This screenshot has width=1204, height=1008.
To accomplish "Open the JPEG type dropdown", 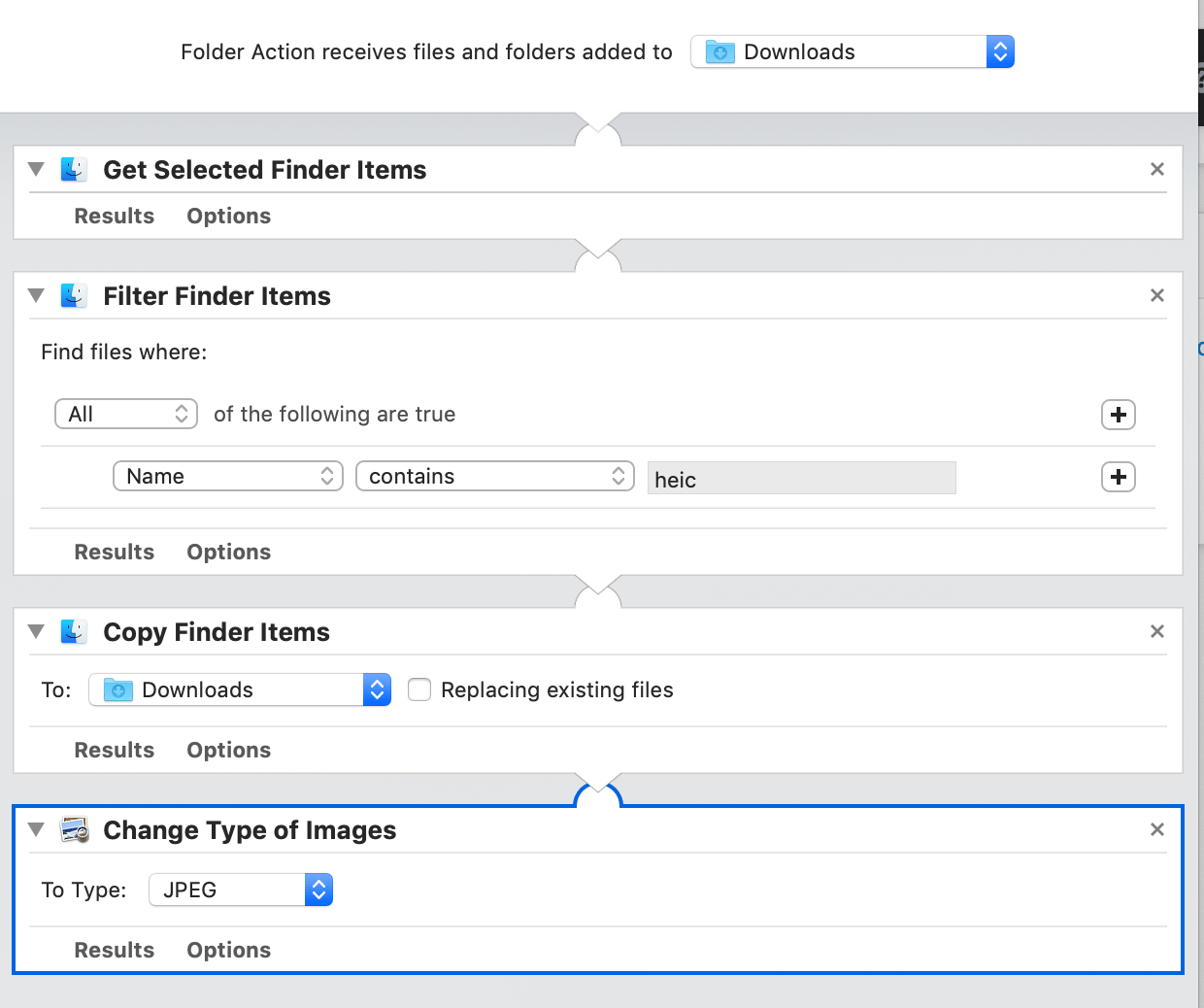I will point(240,890).
